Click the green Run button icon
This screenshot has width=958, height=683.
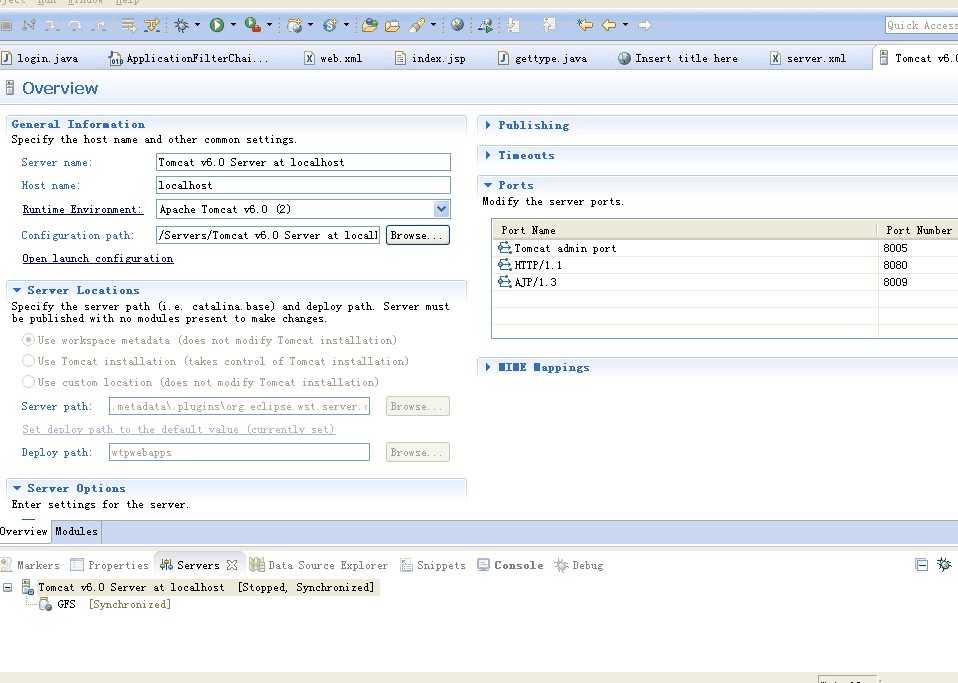pos(216,25)
